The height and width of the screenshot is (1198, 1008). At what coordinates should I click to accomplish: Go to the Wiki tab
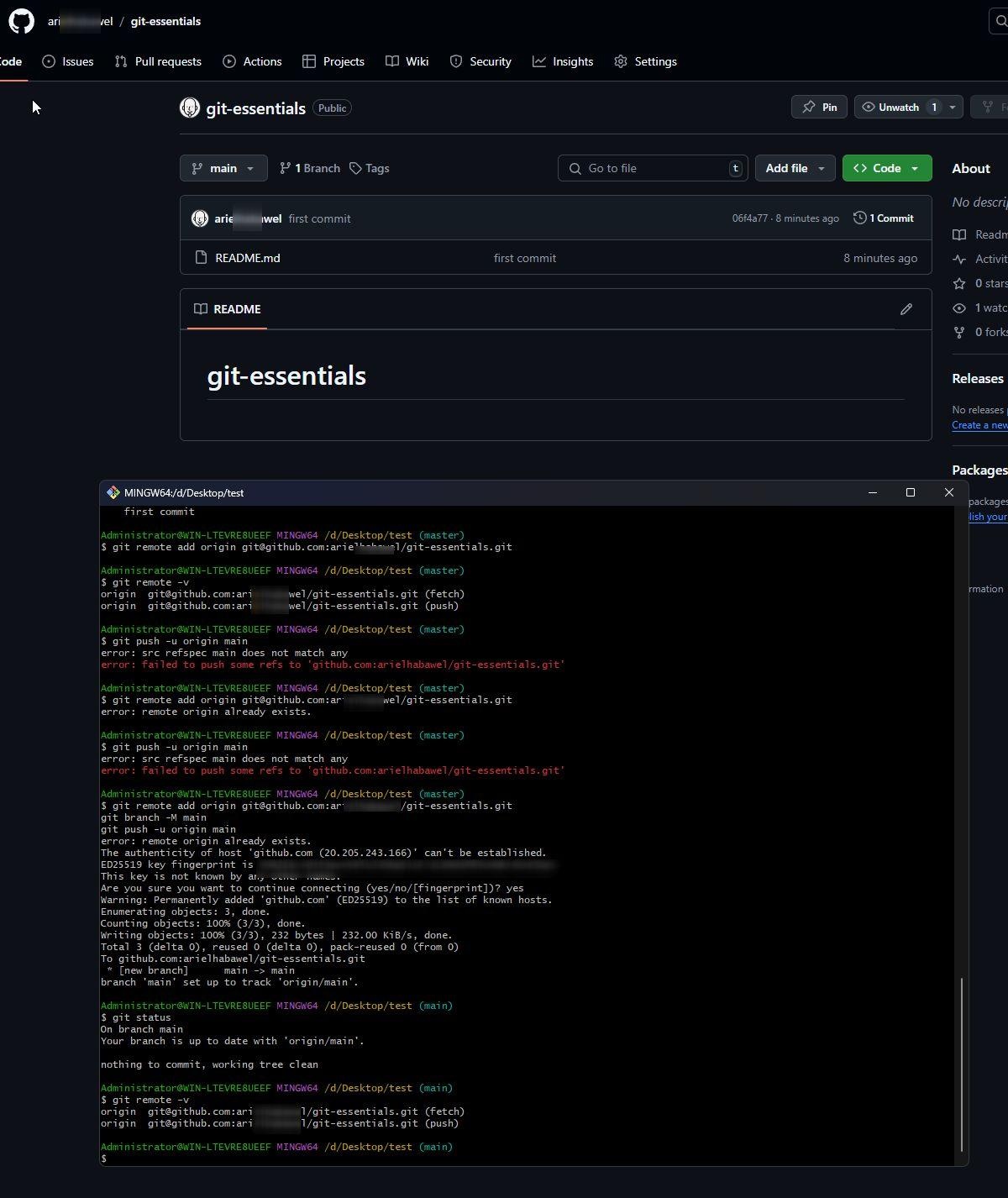[407, 61]
